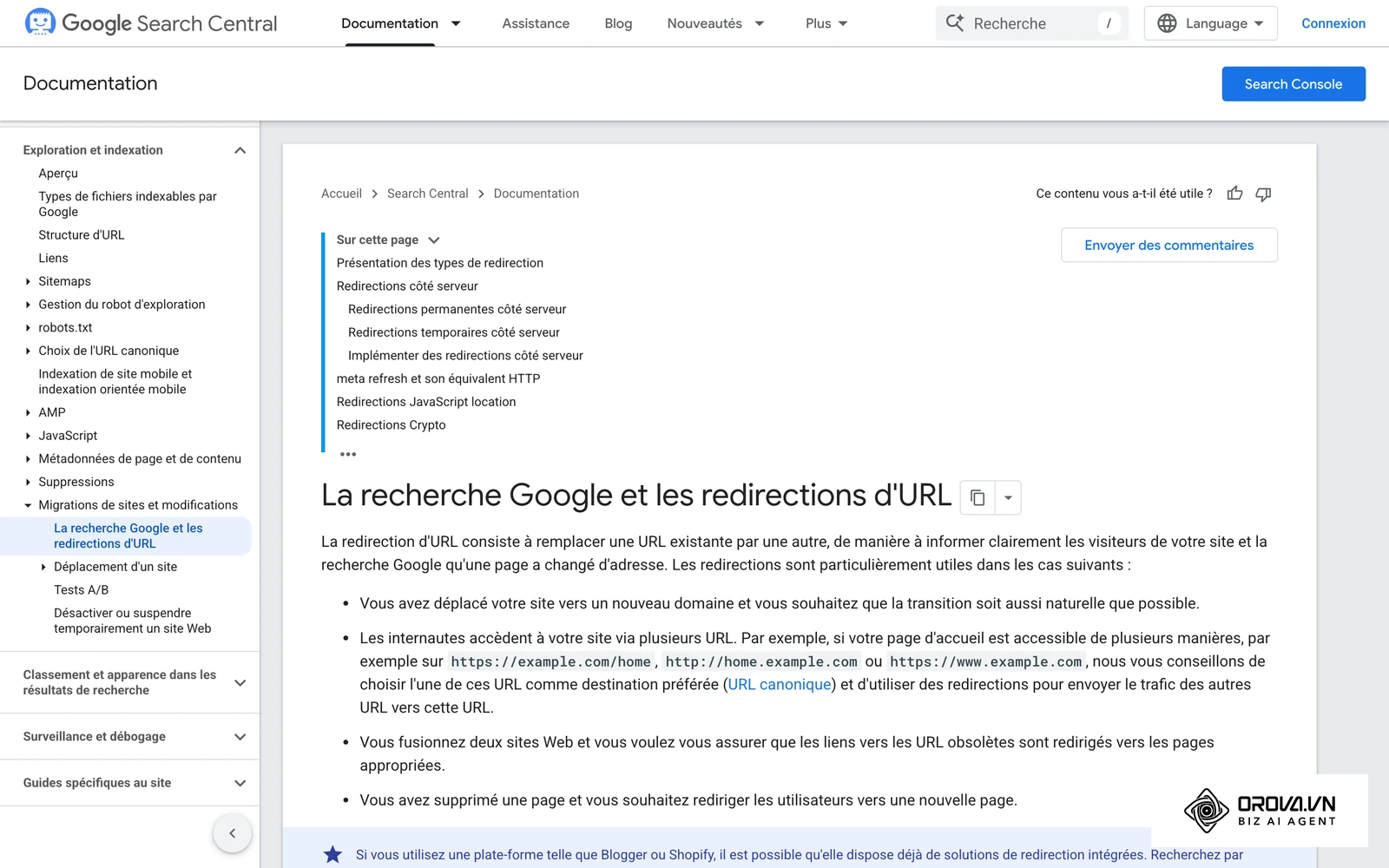Collapse the left sidebar with the chevron button
The image size is (1389, 868).
(x=232, y=833)
